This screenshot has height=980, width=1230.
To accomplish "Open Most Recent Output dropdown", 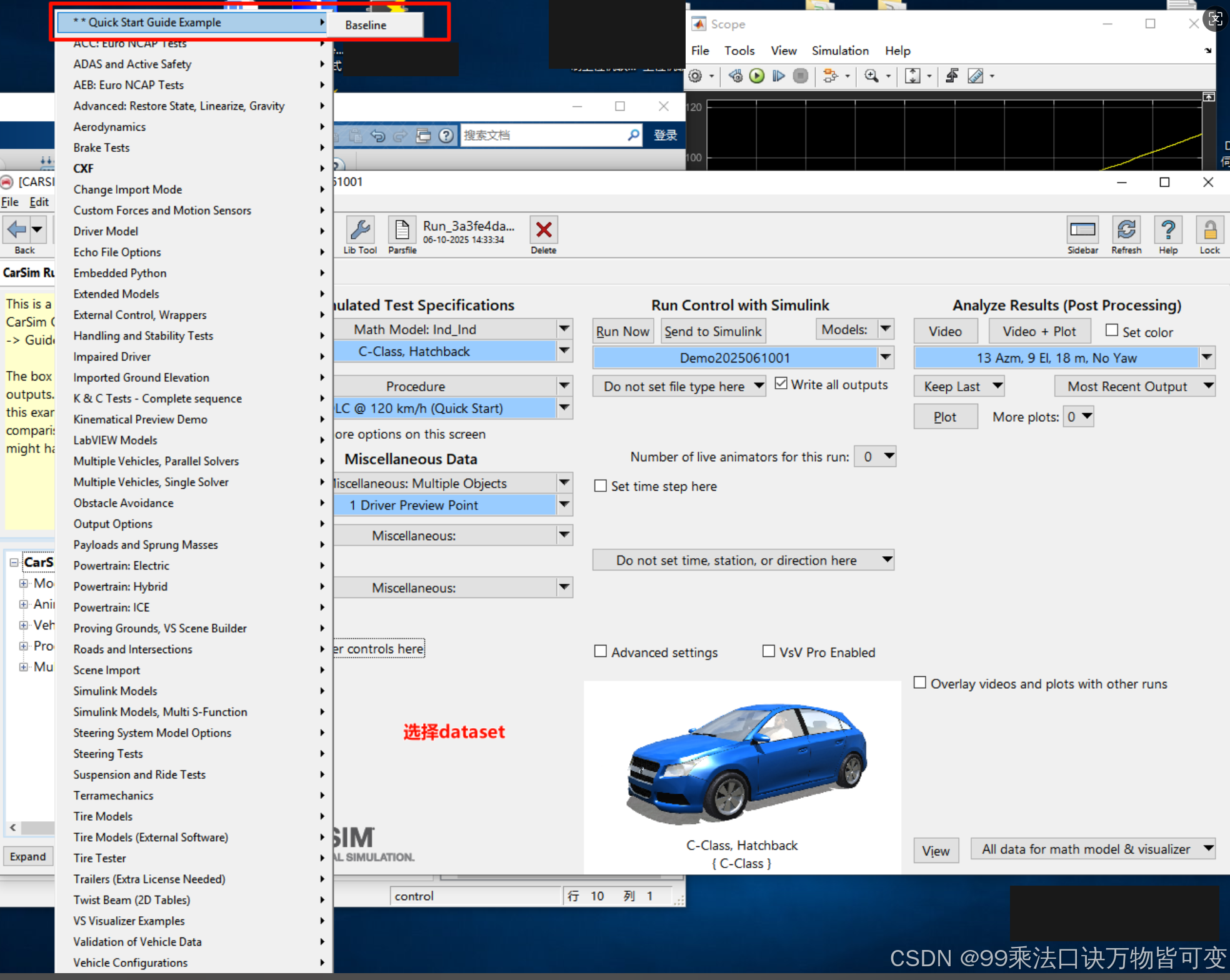I will pos(1208,386).
